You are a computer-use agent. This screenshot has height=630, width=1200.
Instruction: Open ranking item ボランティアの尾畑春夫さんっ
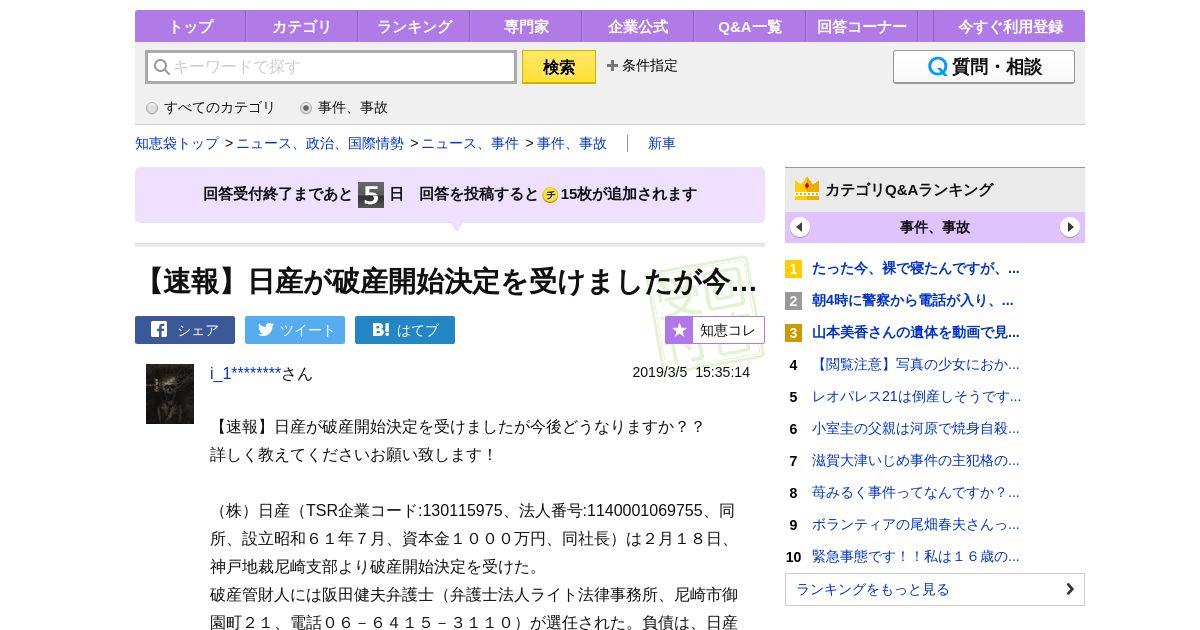pos(916,524)
